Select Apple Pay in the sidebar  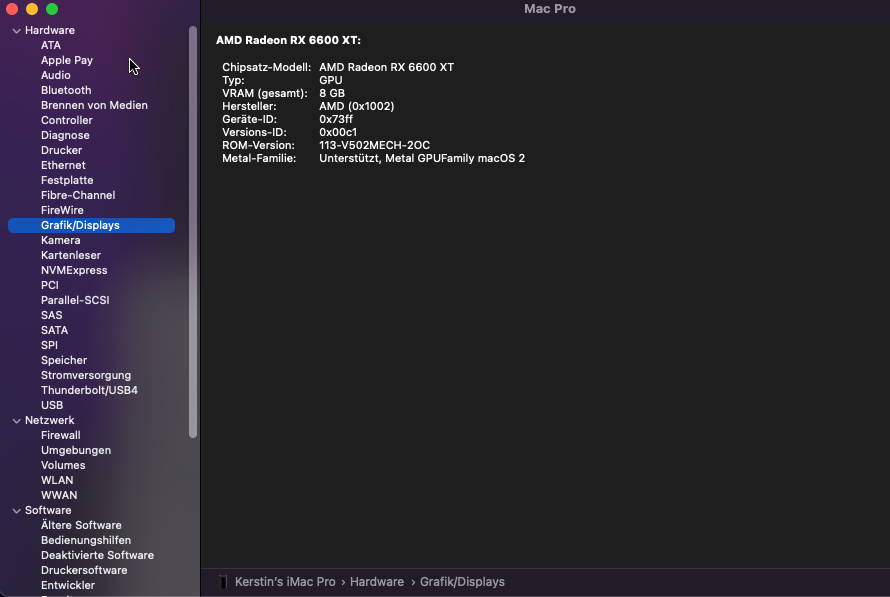pos(66,60)
